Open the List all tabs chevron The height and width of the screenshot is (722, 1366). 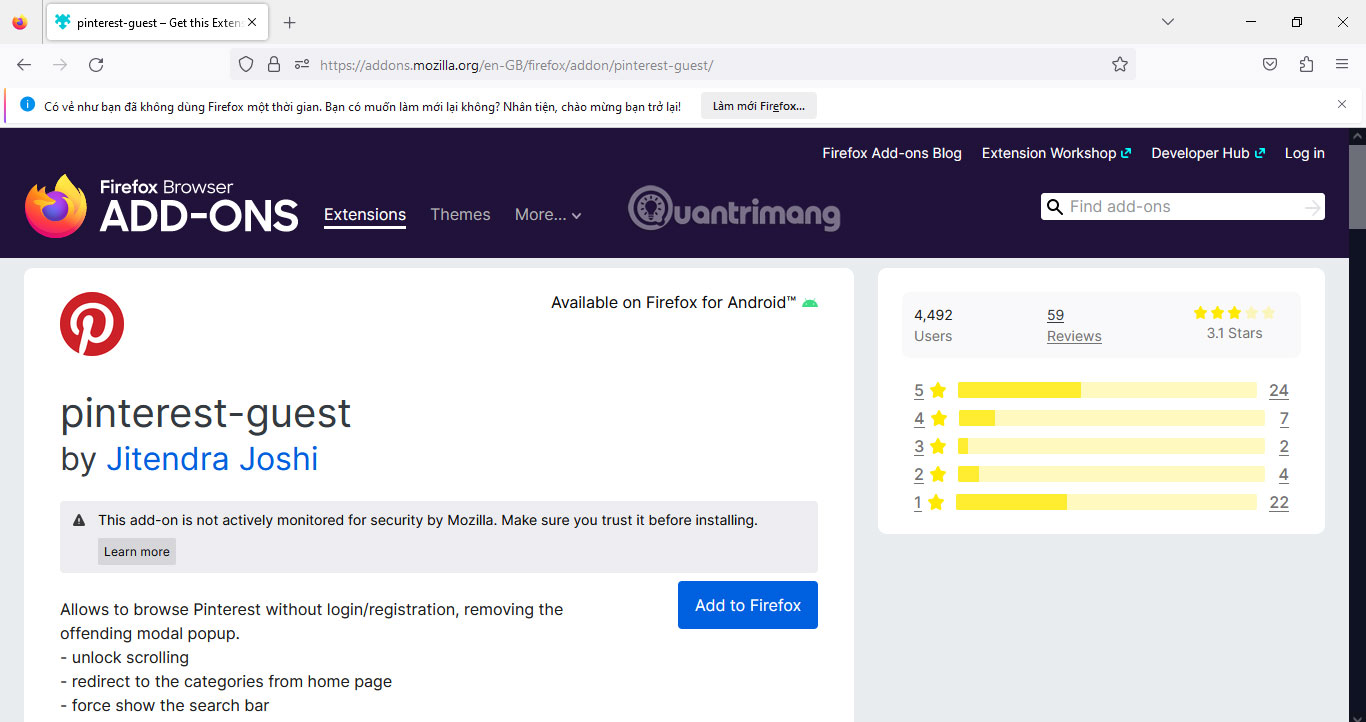pos(1168,22)
